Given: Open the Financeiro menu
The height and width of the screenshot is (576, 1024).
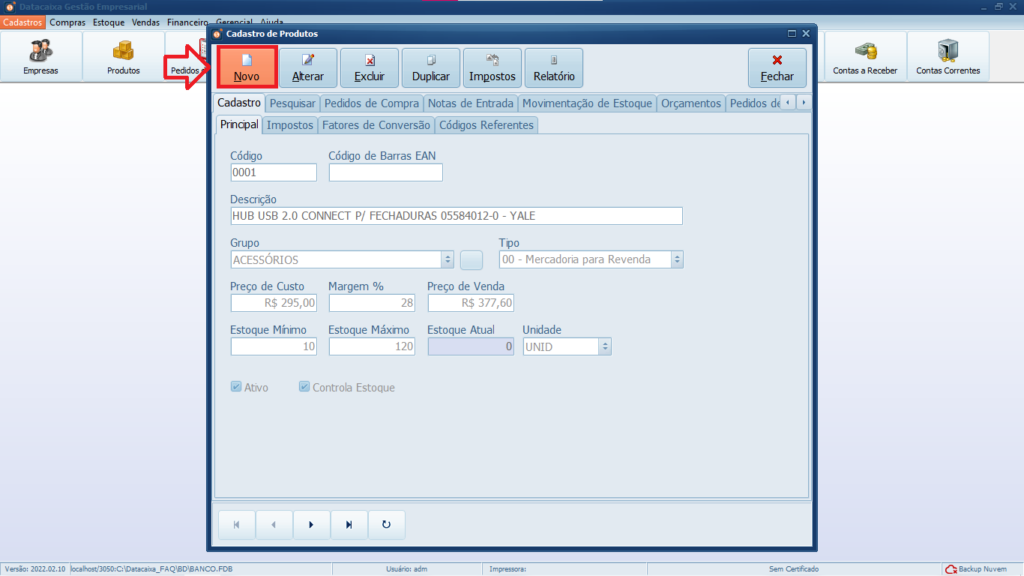Looking at the screenshot, I should (187, 22).
